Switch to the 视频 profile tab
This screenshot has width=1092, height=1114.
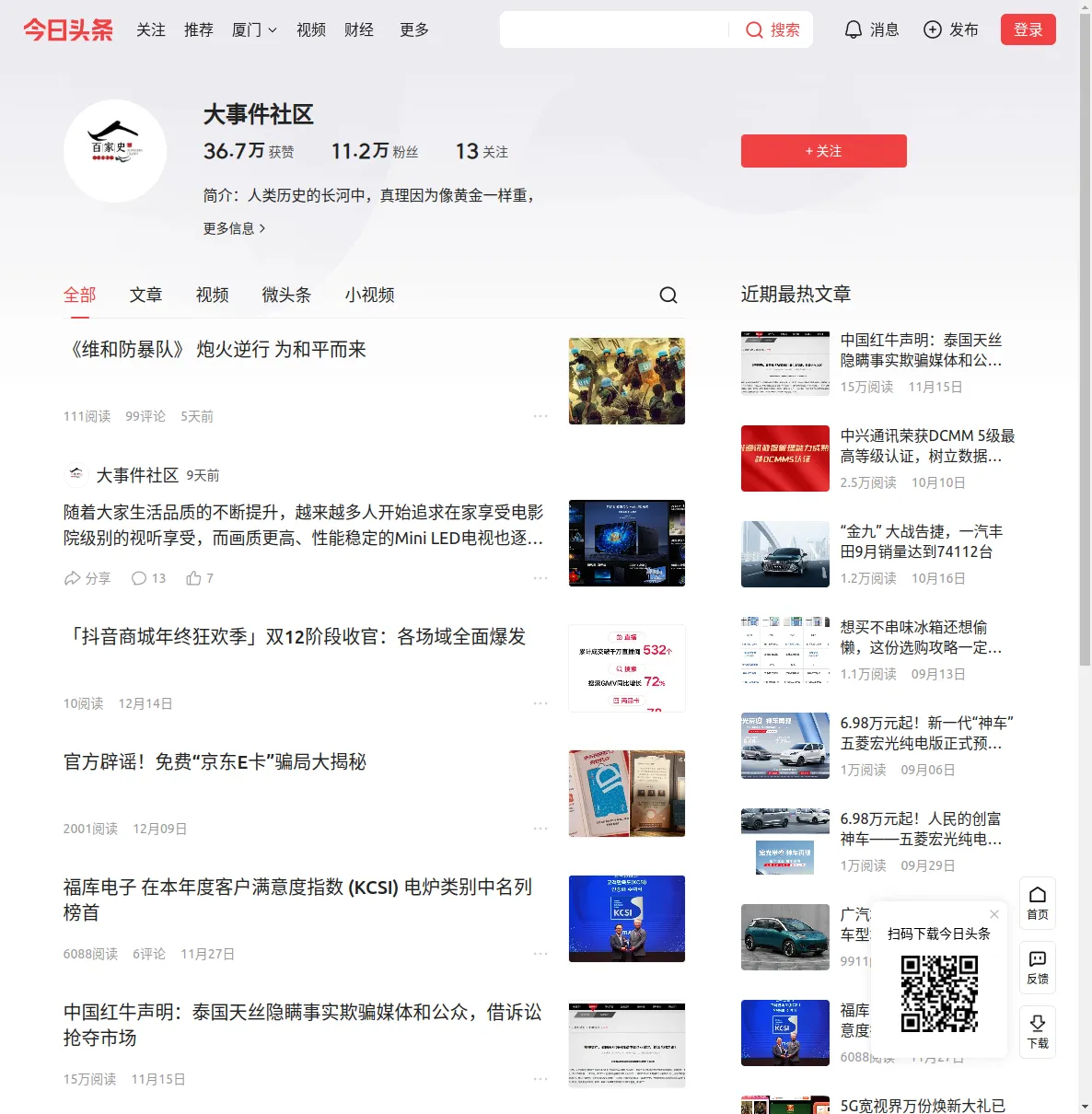213,295
